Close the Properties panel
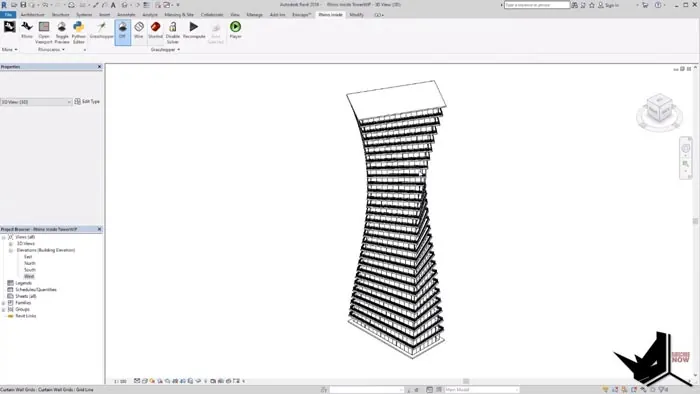This screenshot has width=700, height=394. [x=99, y=66]
